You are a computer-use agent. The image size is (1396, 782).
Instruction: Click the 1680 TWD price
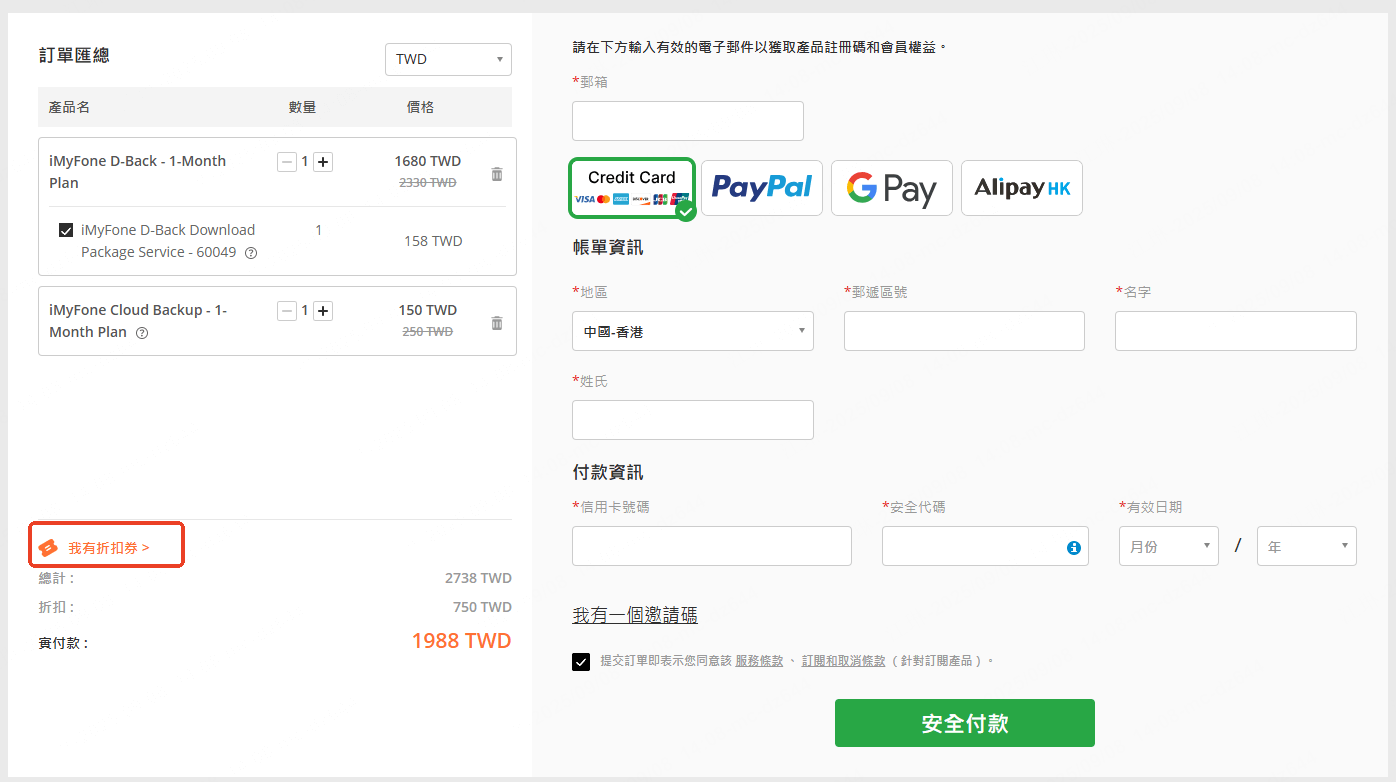[428, 161]
